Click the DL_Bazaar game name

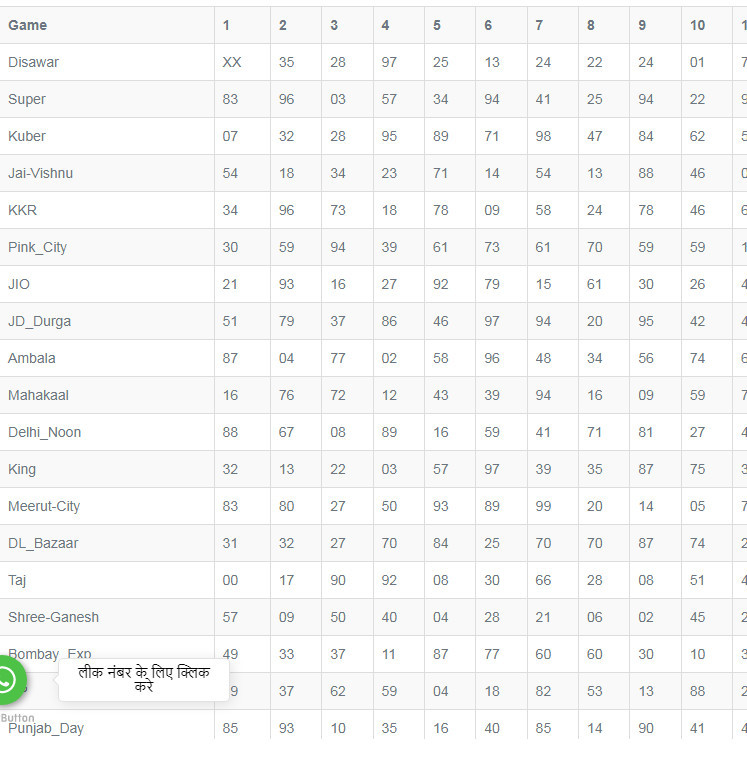click(43, 543)
